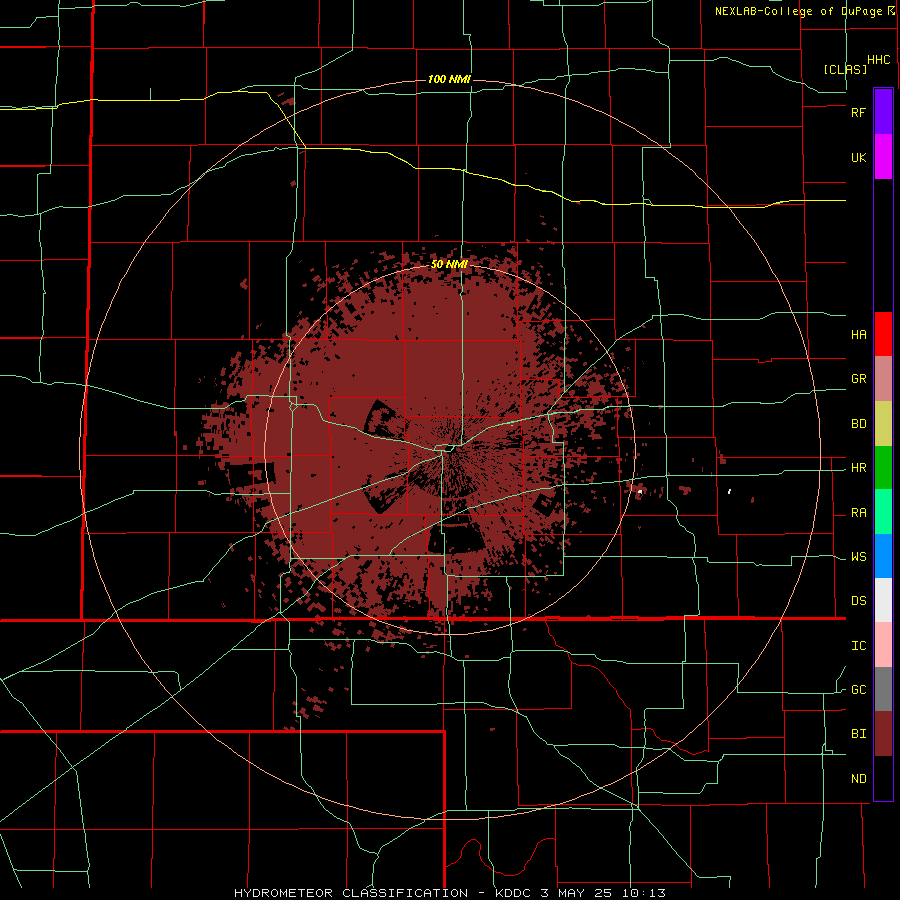Click the HHC product code label
The width and height of the screenshot is (900, 900).
pyautogui.click(x=879, y=60)
